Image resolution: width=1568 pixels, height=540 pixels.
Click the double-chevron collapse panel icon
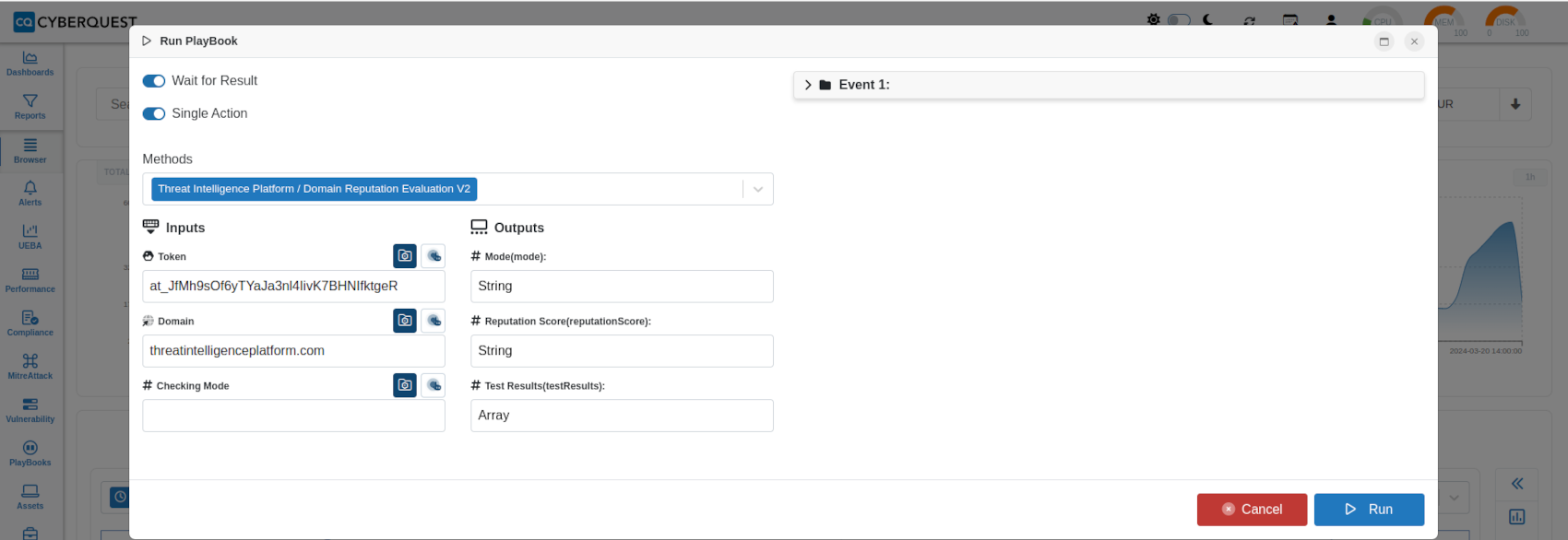[1517, 484]
